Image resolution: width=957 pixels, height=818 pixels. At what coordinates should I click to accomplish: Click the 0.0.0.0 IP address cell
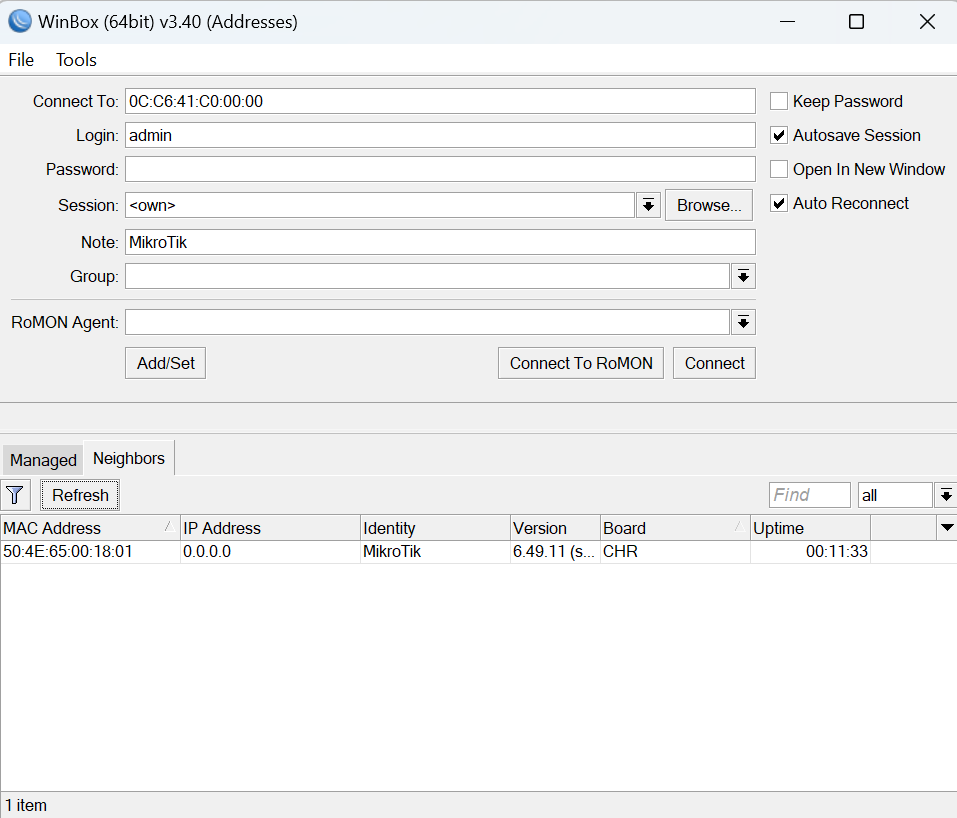tap(270, 552)
